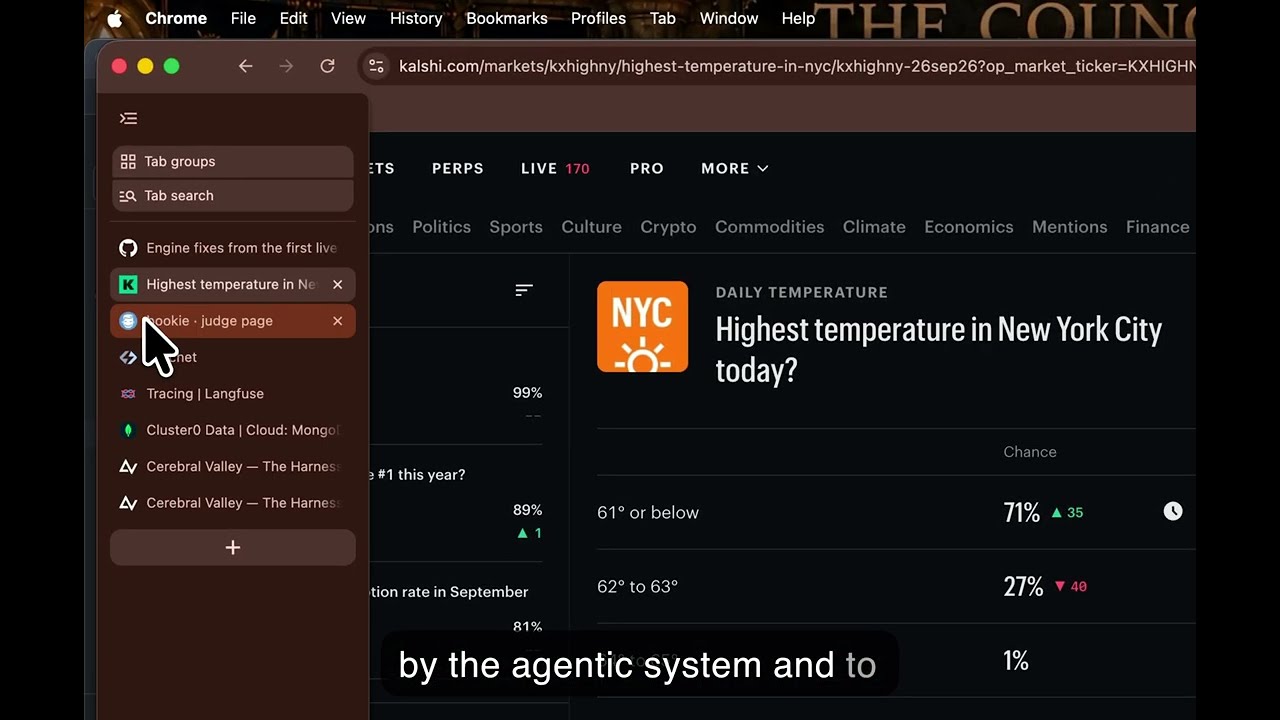Viewport: 1280px width, 720px height.
Task: Switch to Tracing | Langfuse tab
Action: (232, 394)
